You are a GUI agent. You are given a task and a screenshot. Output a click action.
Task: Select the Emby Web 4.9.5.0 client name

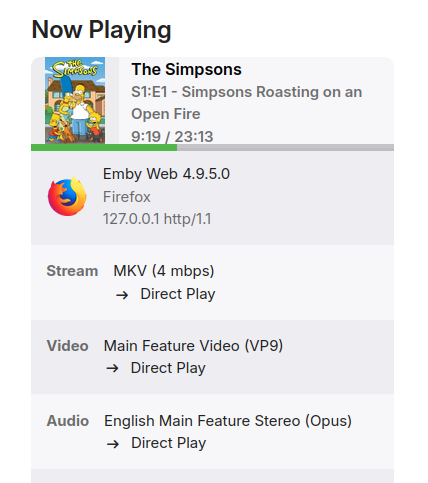pos(166,174)
